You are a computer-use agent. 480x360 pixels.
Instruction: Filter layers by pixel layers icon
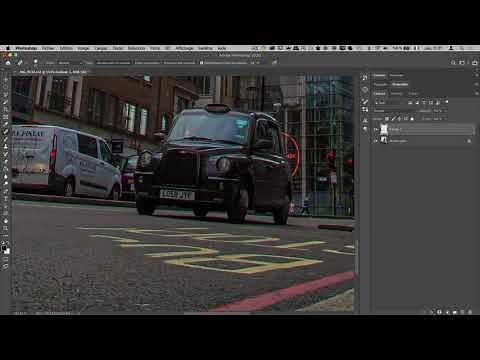[x=410, y=102]
